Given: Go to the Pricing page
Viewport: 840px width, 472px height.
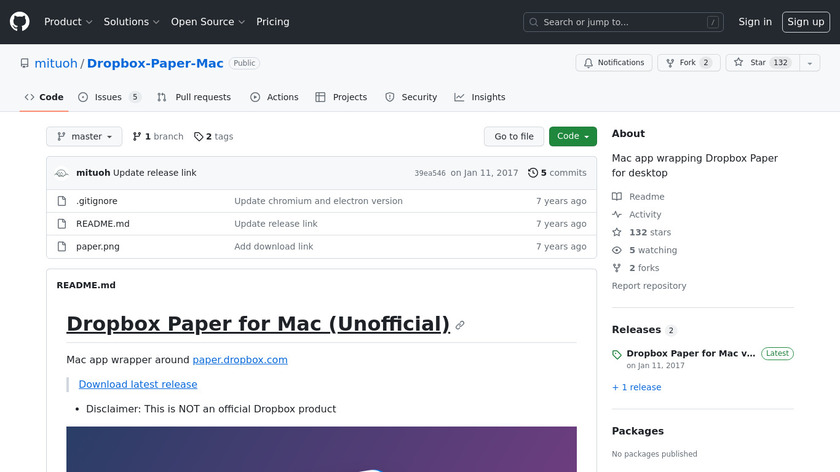Looking at the screenshot, I should 273,22.
